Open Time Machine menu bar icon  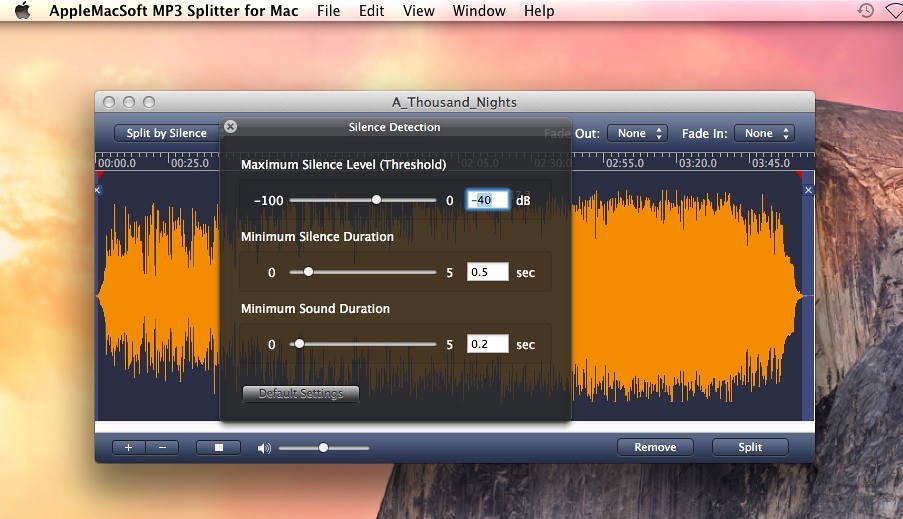[866, 10]
